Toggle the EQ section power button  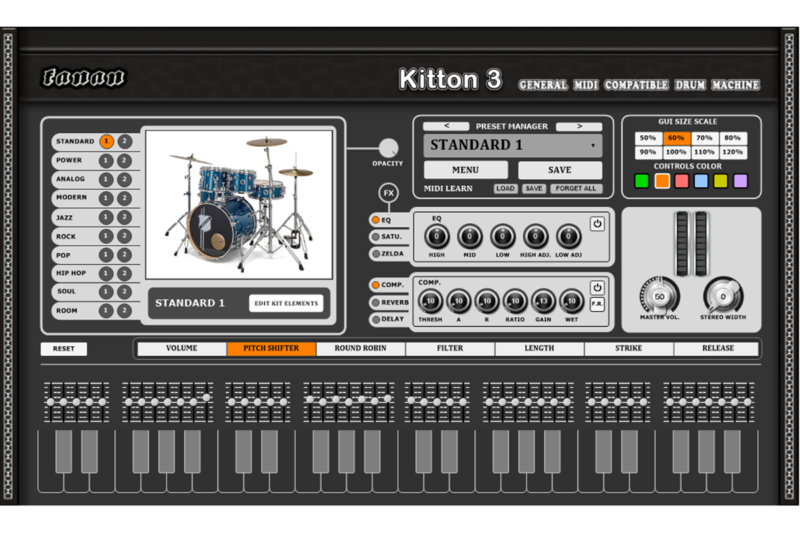(x=597, y=224)
